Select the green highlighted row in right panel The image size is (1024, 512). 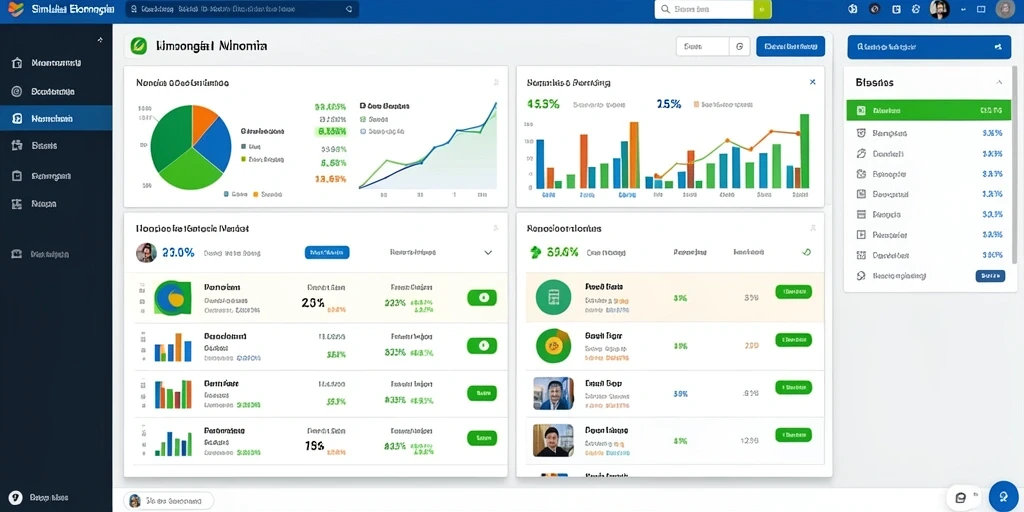pyautogui.click(x=928, y=110)
